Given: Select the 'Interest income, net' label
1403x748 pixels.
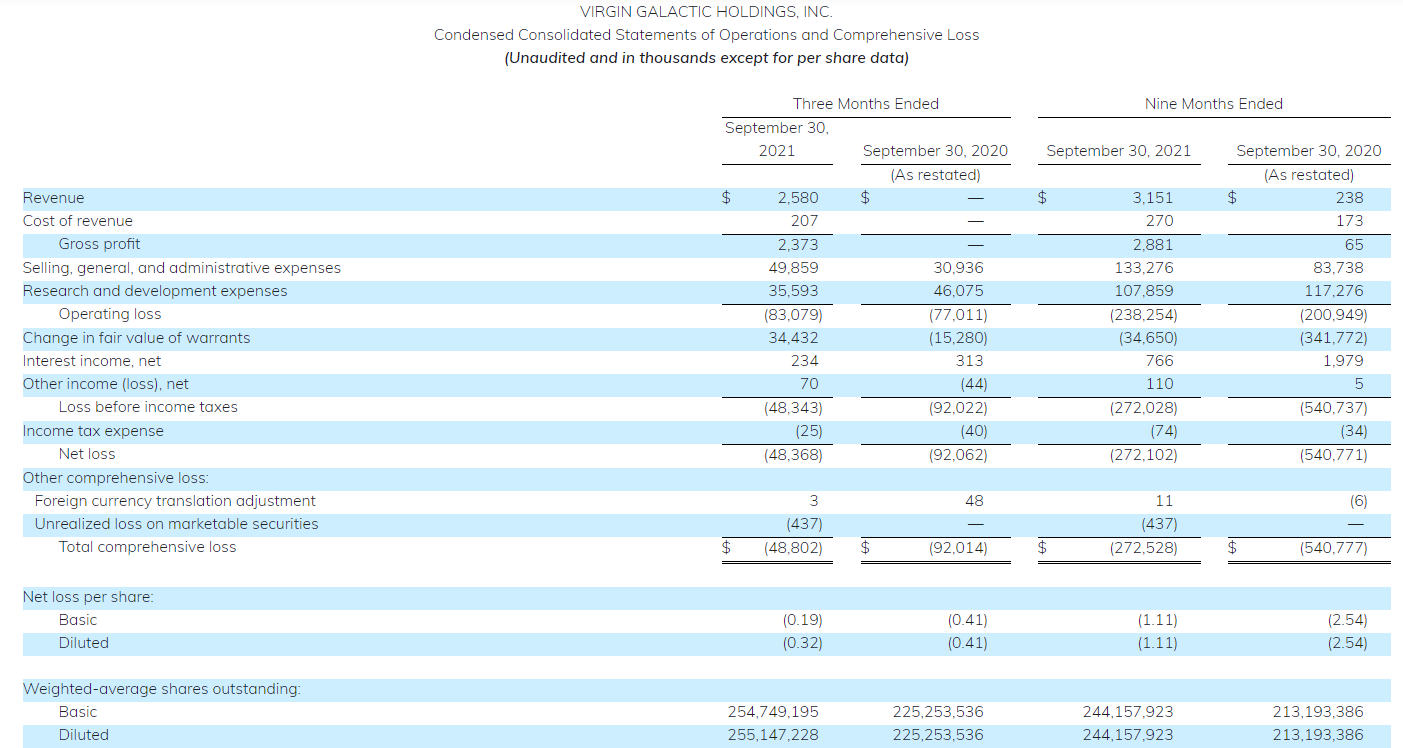Looking at the screenshot, I should [x=92, y=361].
